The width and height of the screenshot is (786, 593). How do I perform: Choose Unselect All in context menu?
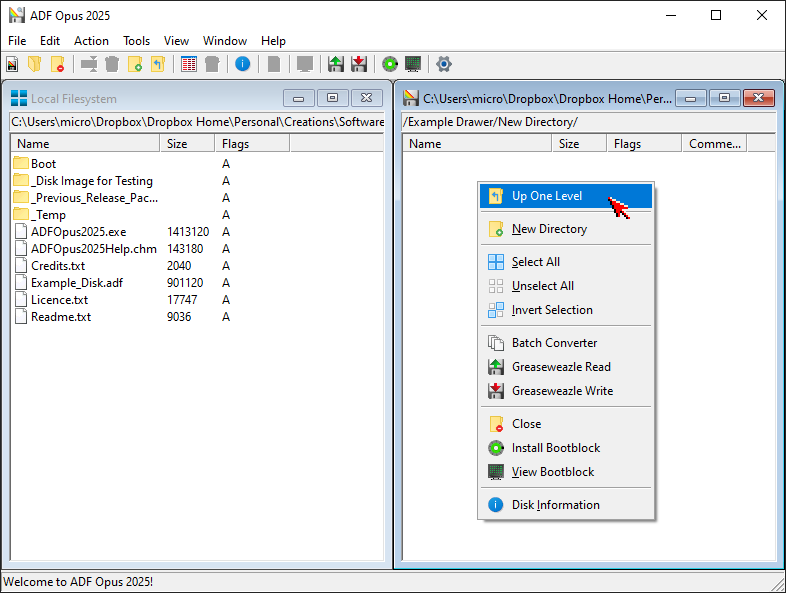pyautogui.click(x=566, y=286)
